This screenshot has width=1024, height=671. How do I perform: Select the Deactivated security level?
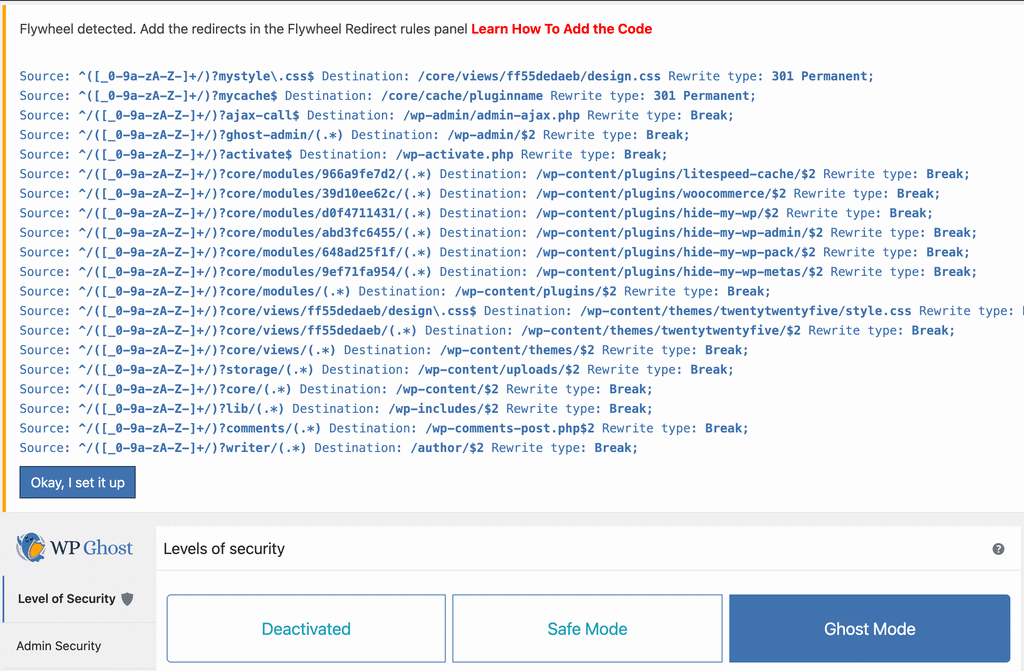306,629
